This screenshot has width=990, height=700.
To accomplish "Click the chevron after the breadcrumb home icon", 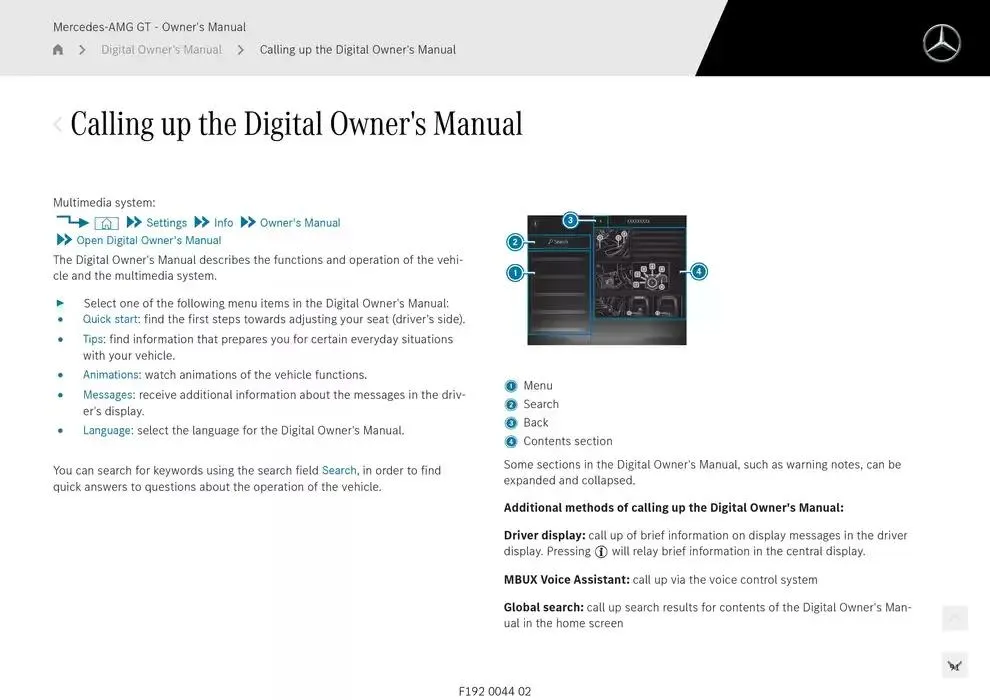I will (x=82, y=50).
